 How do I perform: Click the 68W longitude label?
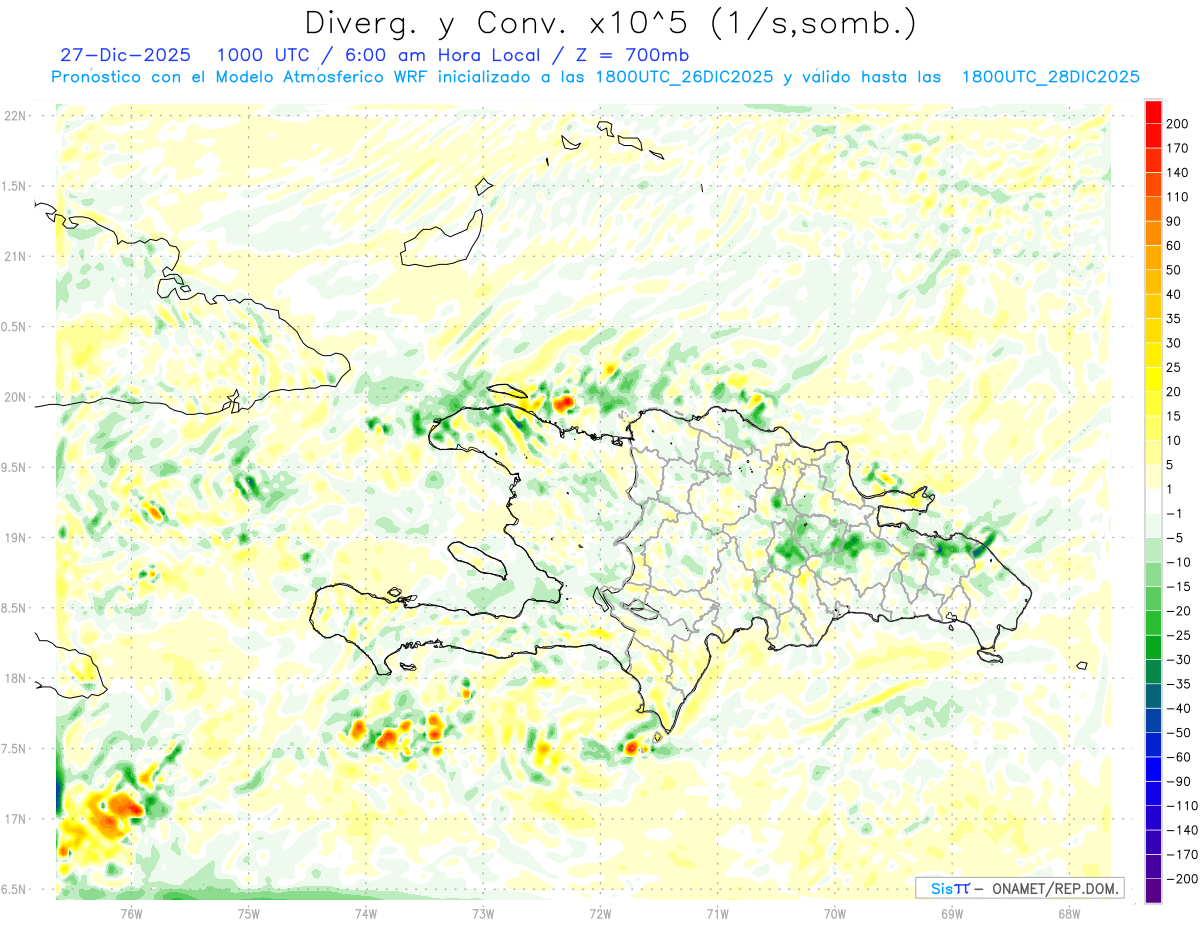point(1069,914)
